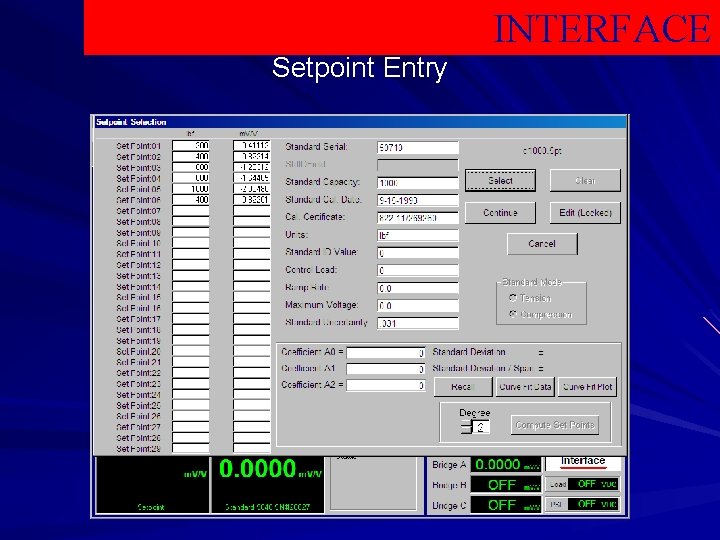Adjust the Degree spinner arrows

[466, 428]
